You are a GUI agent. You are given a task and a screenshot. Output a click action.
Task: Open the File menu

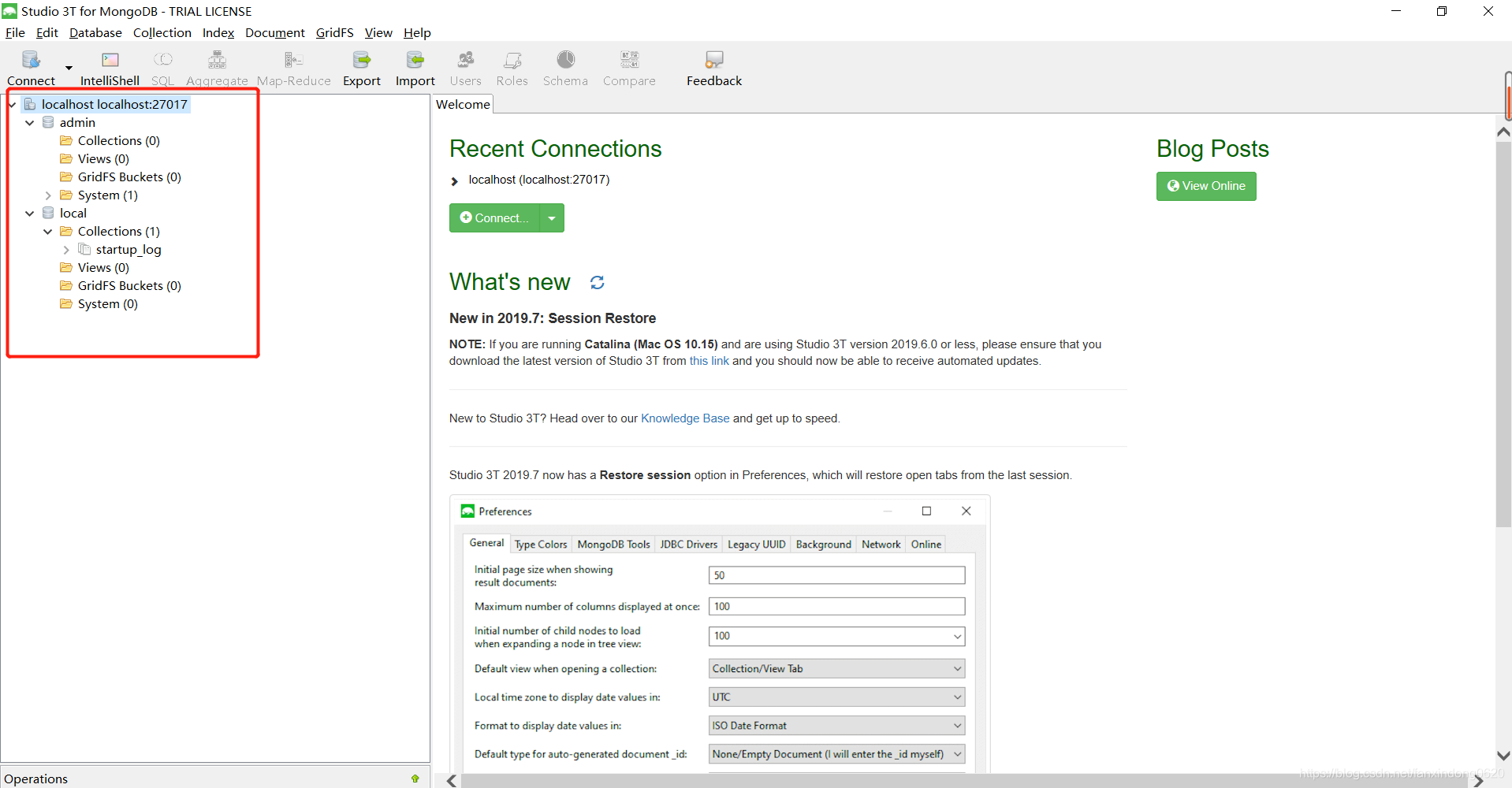coord(15,32)
